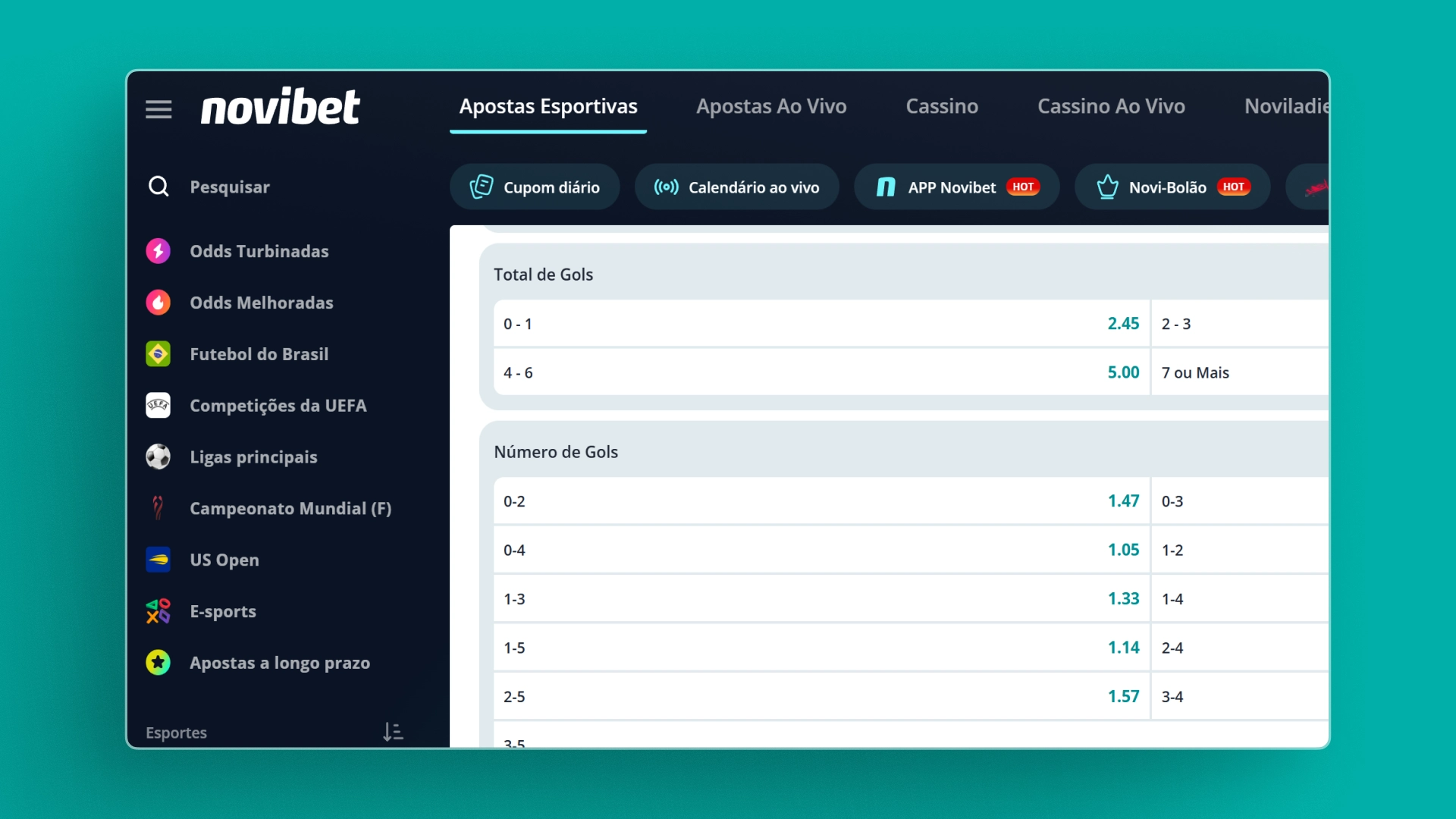Image resolution: width=1456 pixels, height=819 pixels.
Task: Open Cupom diário
Action: (535, 187)
